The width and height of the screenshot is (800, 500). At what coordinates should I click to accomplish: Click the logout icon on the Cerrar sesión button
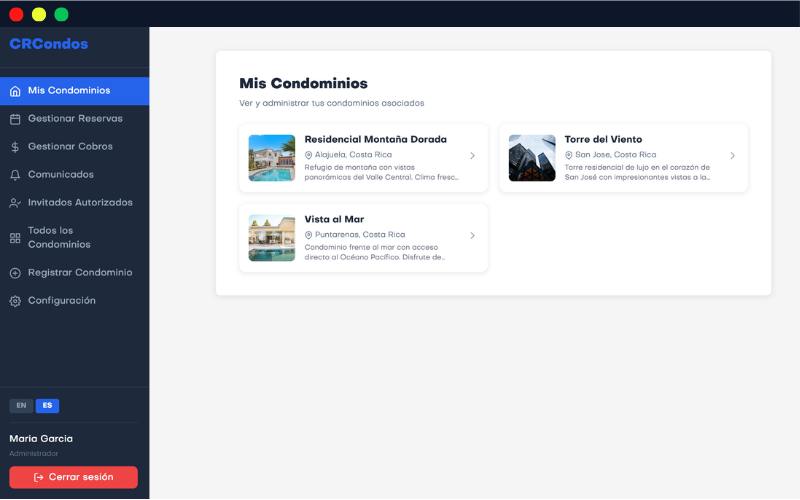(x=38, y=478)
